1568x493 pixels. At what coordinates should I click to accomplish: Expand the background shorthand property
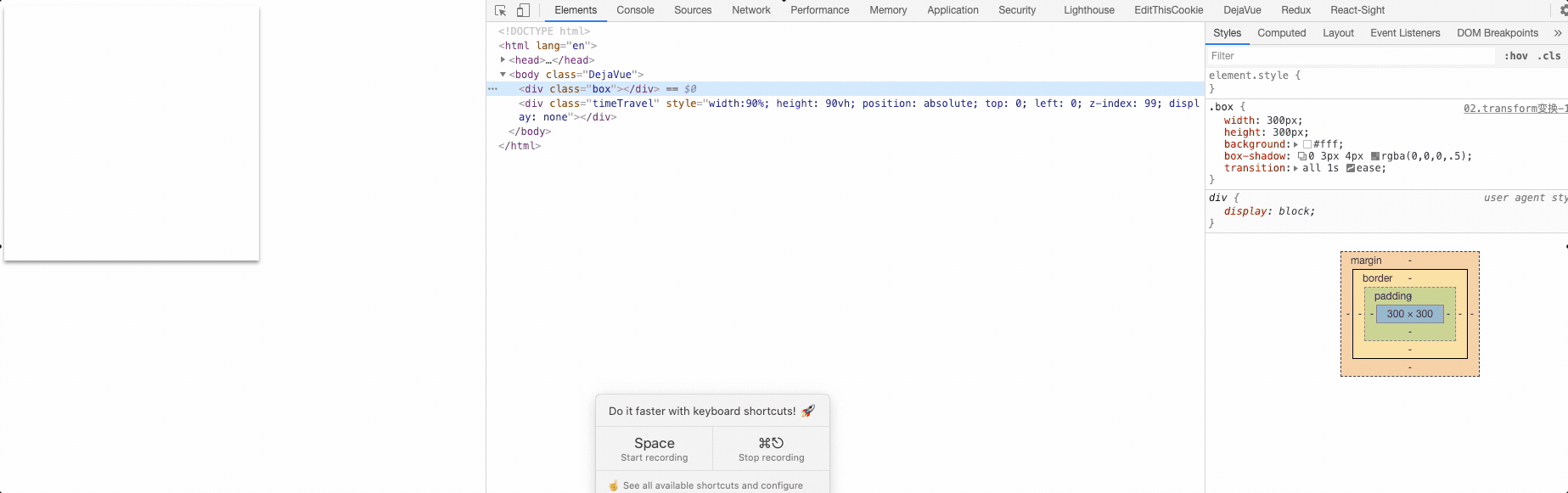(x=1295, y=144)
